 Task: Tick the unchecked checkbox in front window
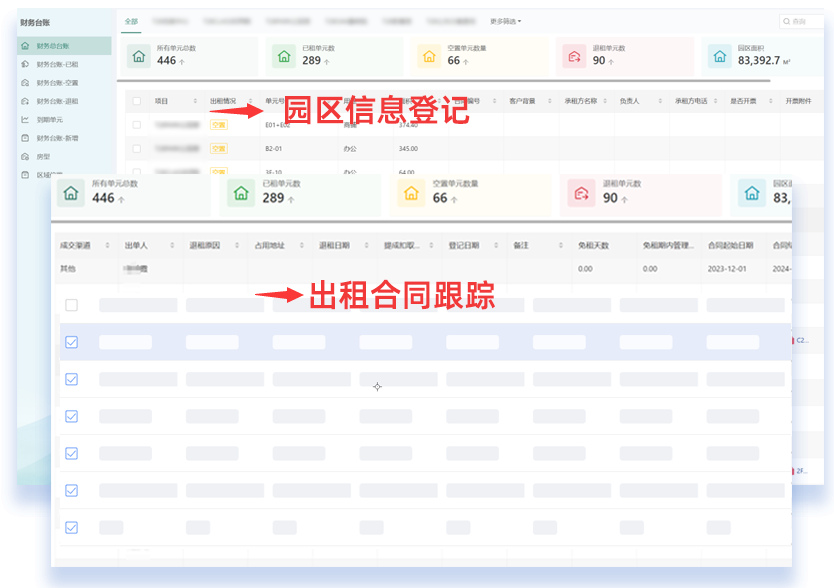point(71,305)
